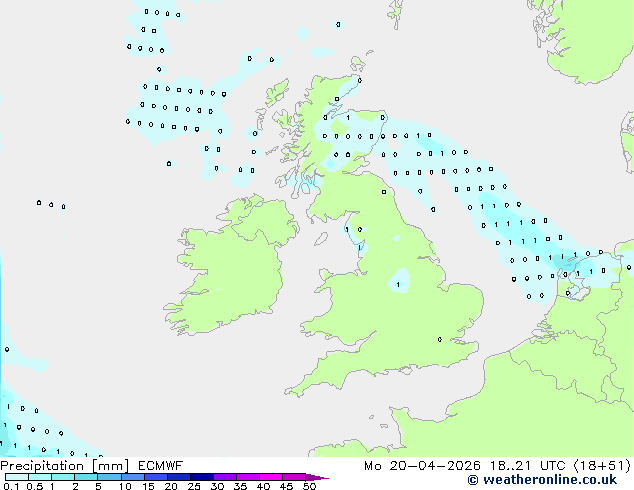
Task: Click the over-50 arrow tip of the legend
Action: 317,477
